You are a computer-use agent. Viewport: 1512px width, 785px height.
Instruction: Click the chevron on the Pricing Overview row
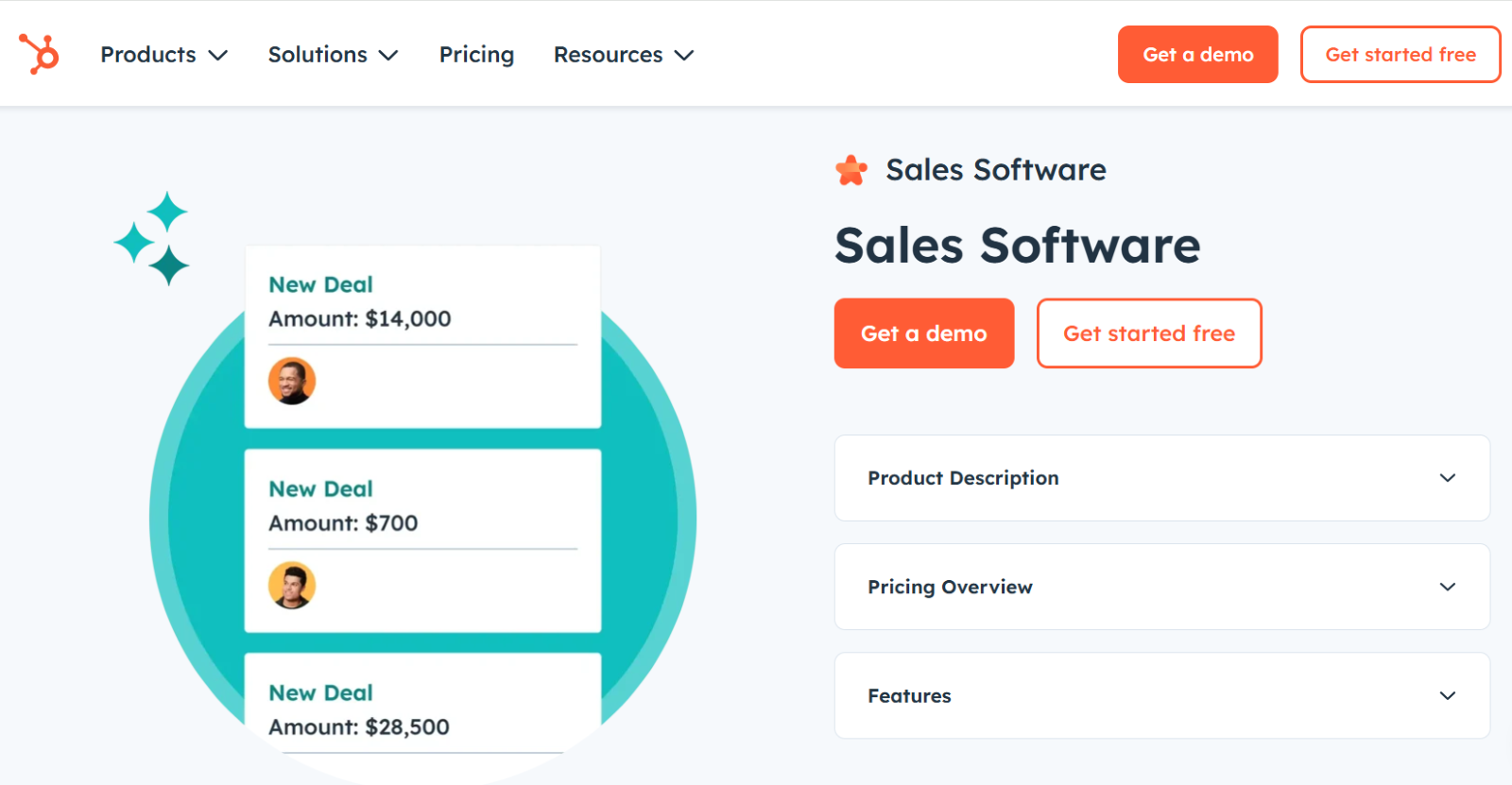[x=1448, y=587]
